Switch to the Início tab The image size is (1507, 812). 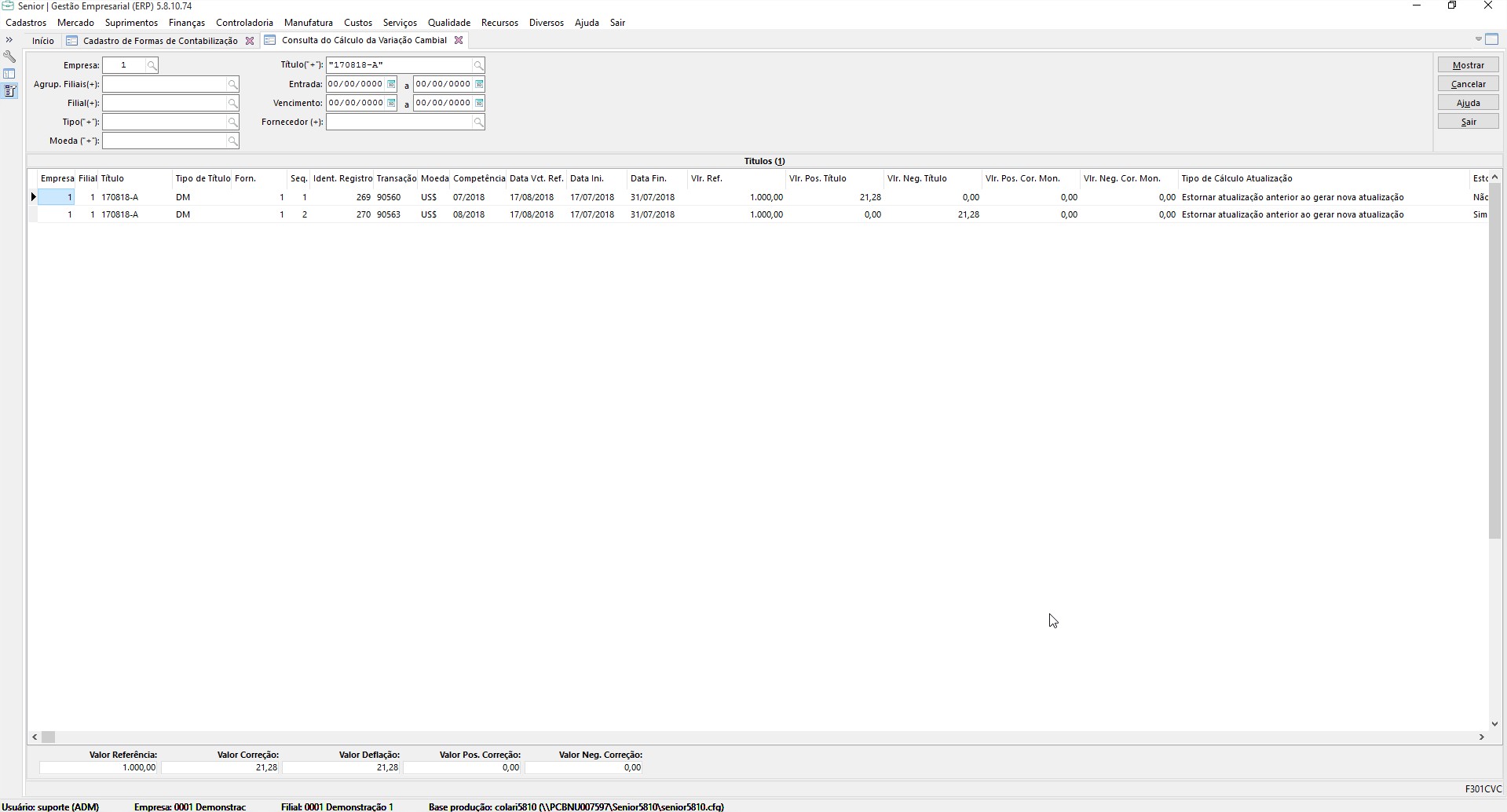point(43,41)
